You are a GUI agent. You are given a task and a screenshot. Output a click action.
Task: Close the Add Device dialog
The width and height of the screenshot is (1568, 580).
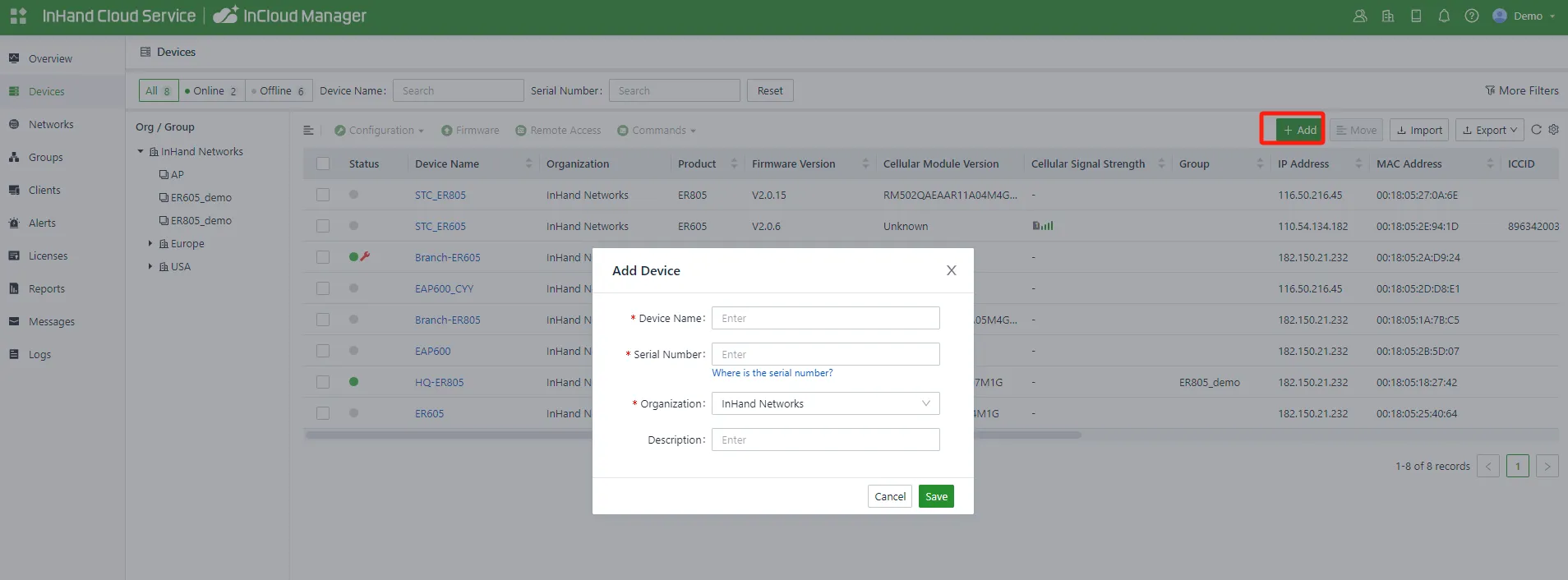[x=952, y=270]
